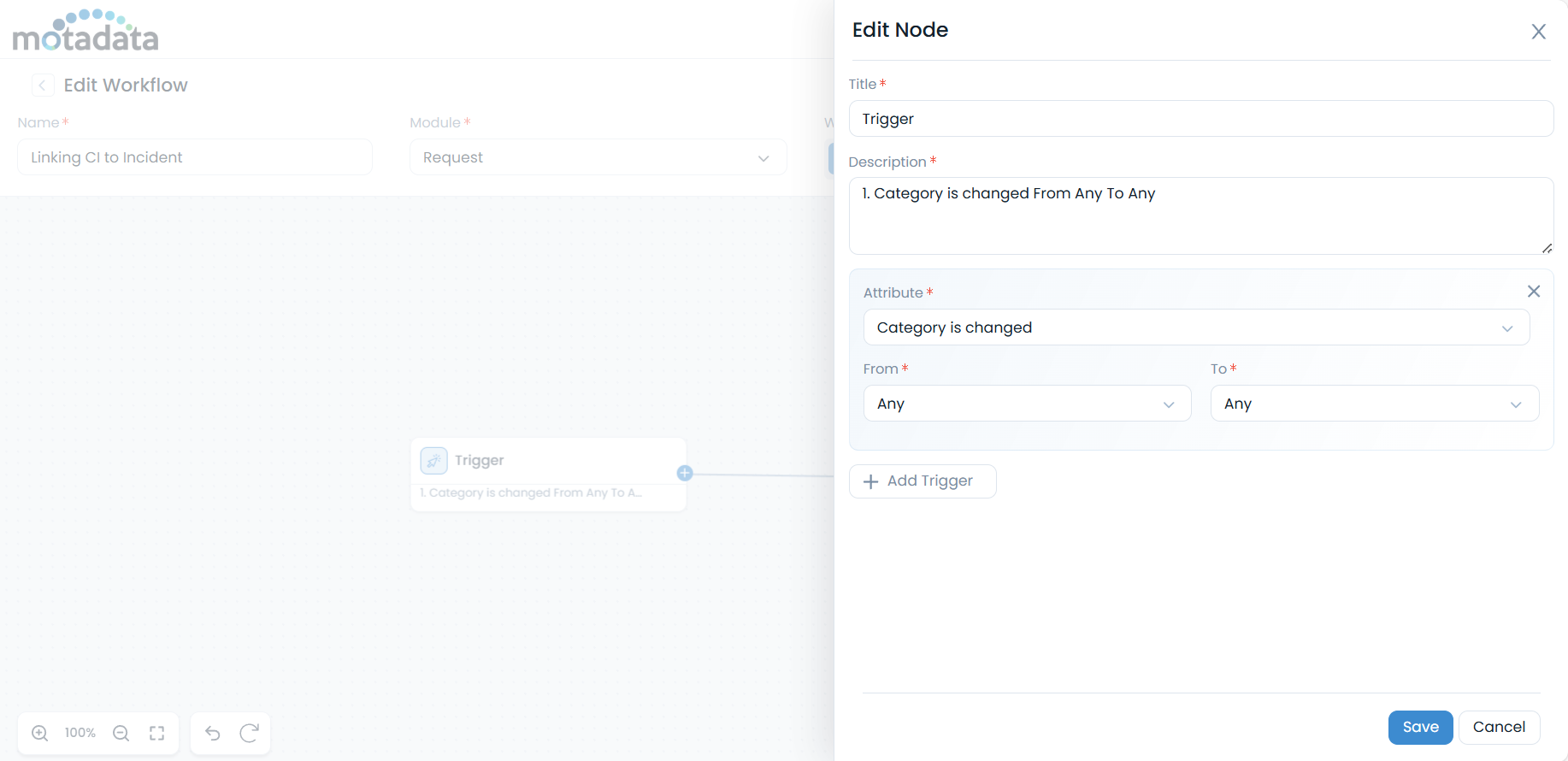Click the Cancel button

coord(1499,727)
